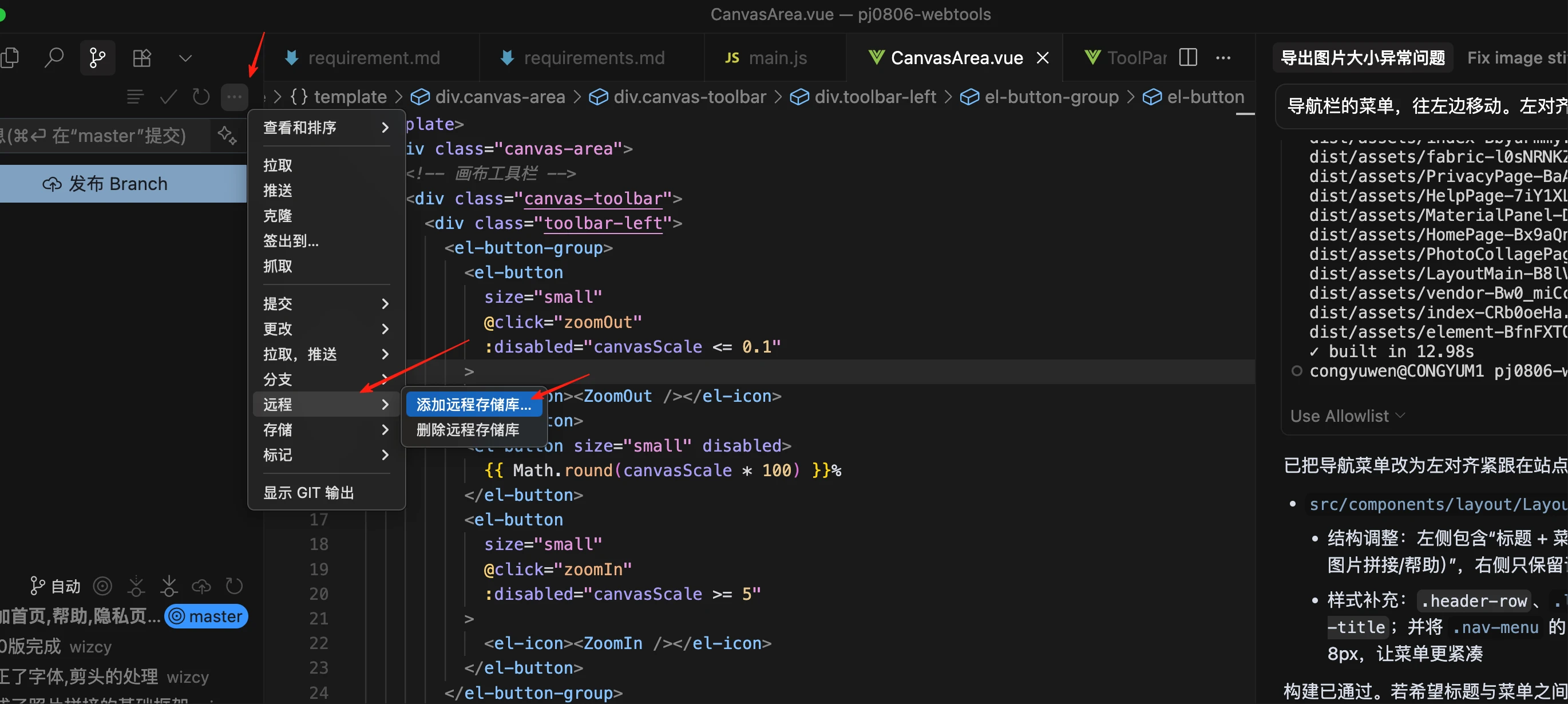Select 添加远程存储库... submenu item
Screen dimensions: 1568x704
tap(474, 405)
